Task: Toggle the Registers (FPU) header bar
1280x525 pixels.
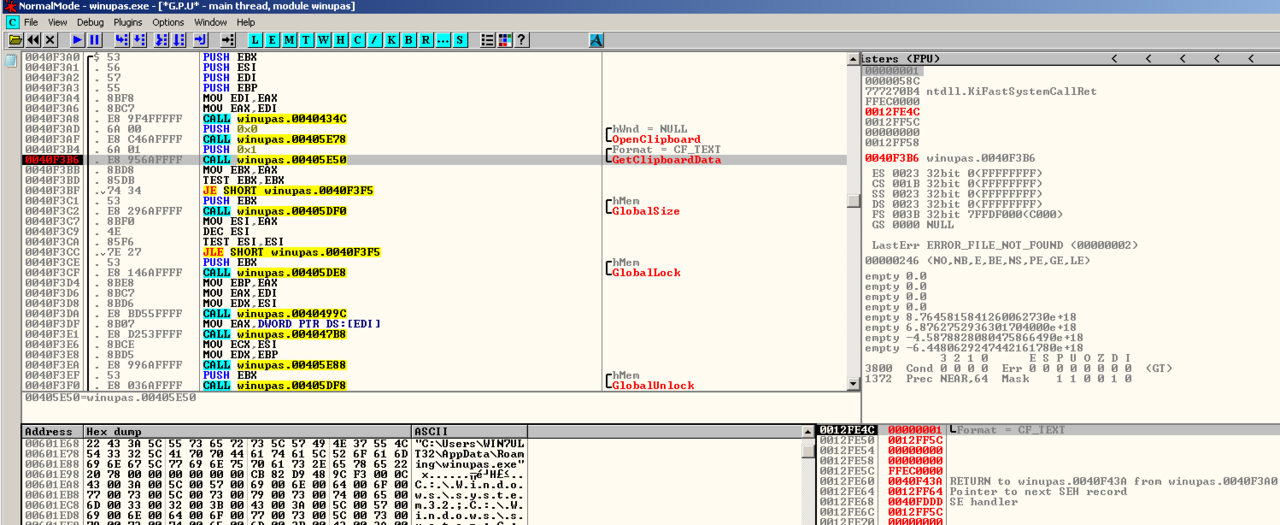Action: point(900,59)
